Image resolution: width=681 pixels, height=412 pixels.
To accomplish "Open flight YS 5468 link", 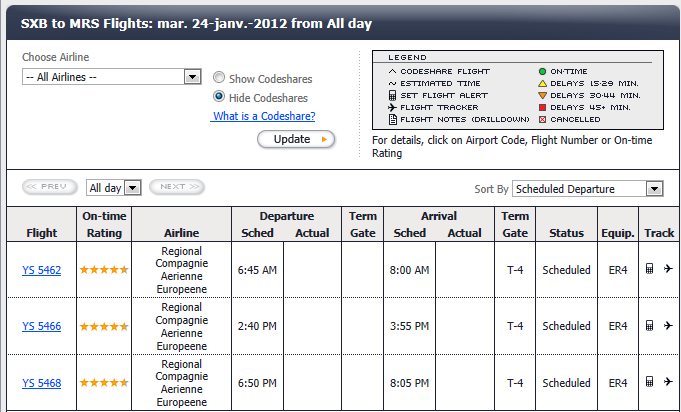I will point(42,383).
